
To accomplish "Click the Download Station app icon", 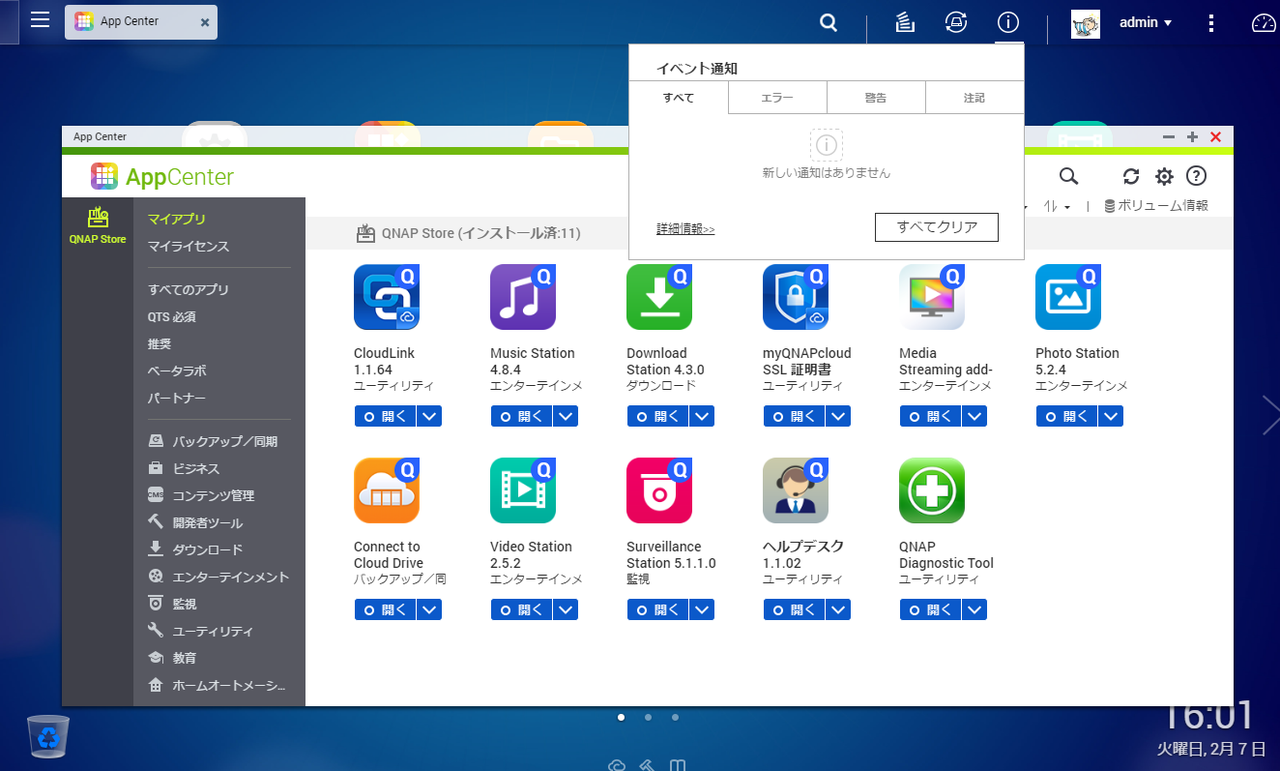I will click(659, 297).
